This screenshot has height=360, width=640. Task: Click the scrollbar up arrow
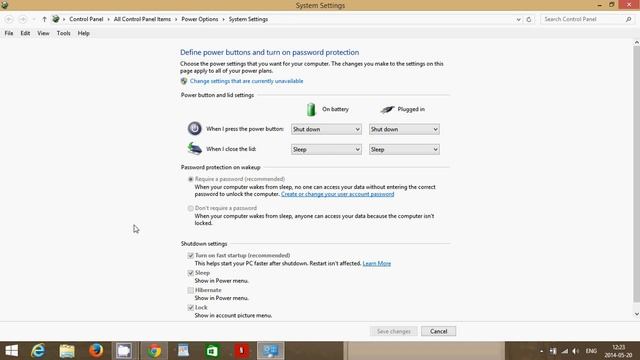coord(637,42)
